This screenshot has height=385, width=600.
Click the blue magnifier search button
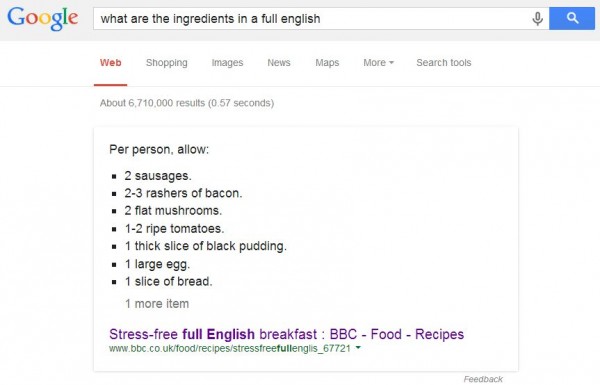tap(572, 18)
